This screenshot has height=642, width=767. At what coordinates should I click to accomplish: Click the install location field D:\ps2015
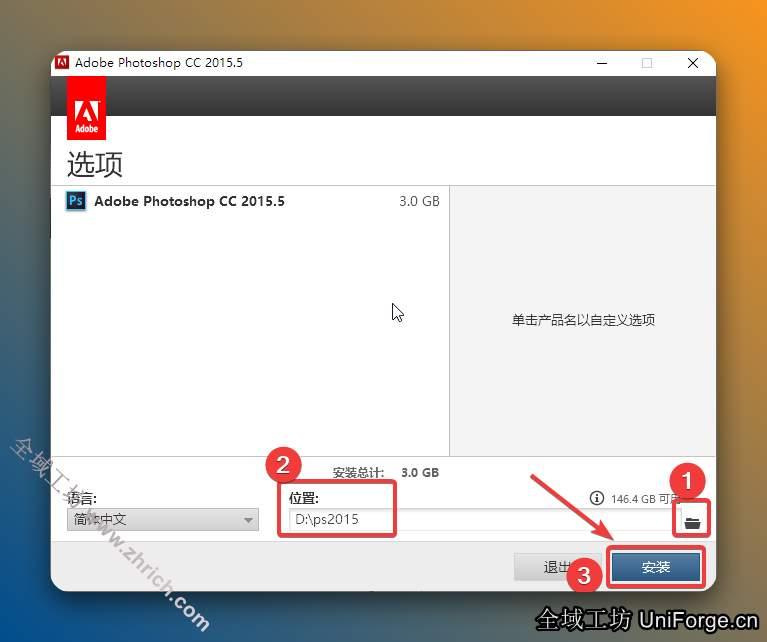point(485,519)
